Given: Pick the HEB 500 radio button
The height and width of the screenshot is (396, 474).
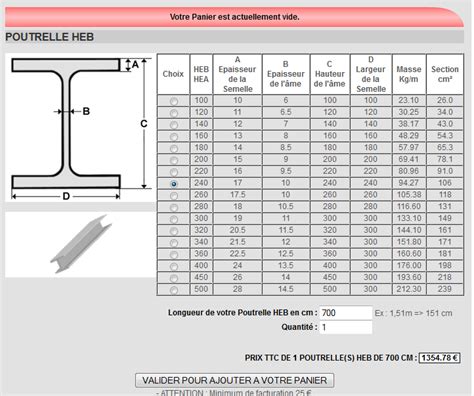Looking at the screenshot, I should pyautogui.click(x=174, y=290).
